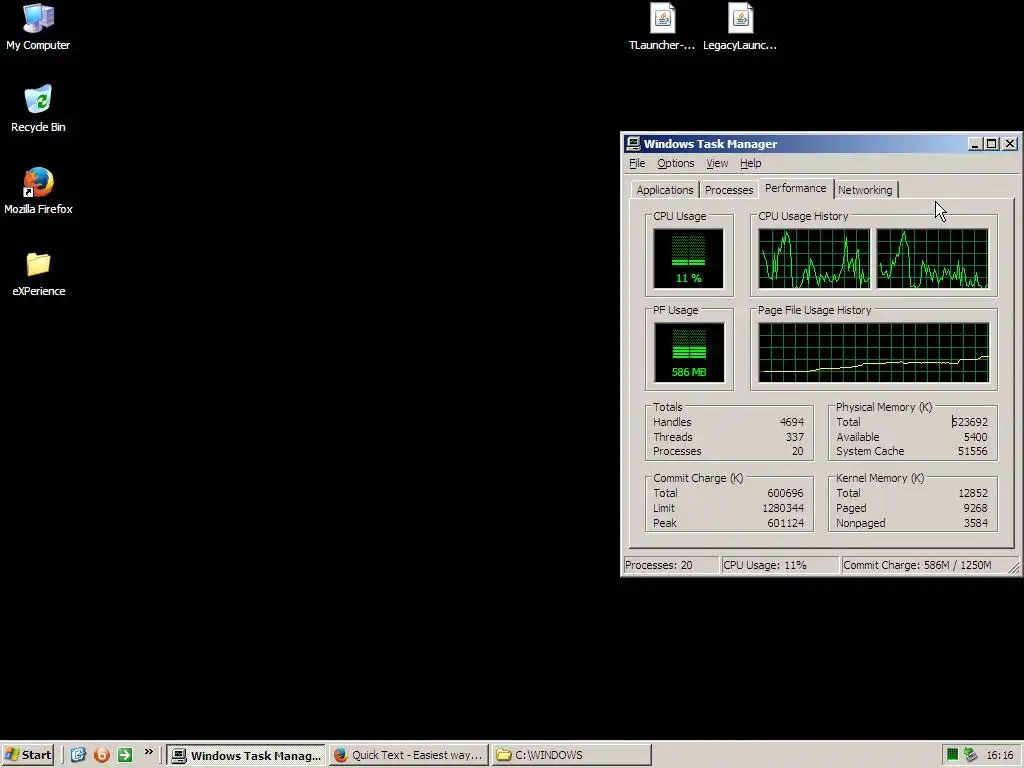The image size is (1024, 768).
Task: Open the Options menu
Action: (x=675, y=163)
